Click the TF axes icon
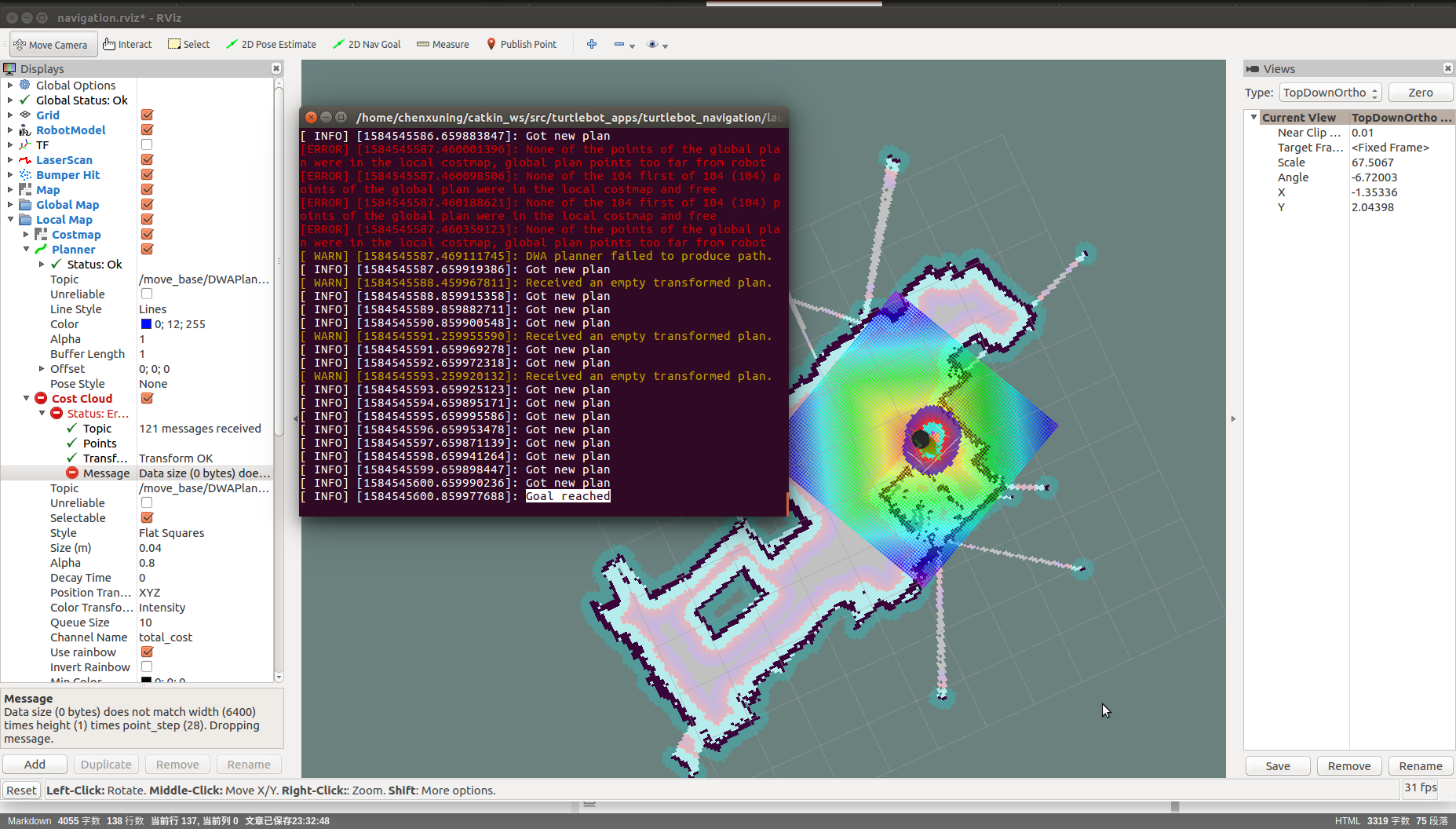The width and height of the screenshot is (1456, 829). 25,144
